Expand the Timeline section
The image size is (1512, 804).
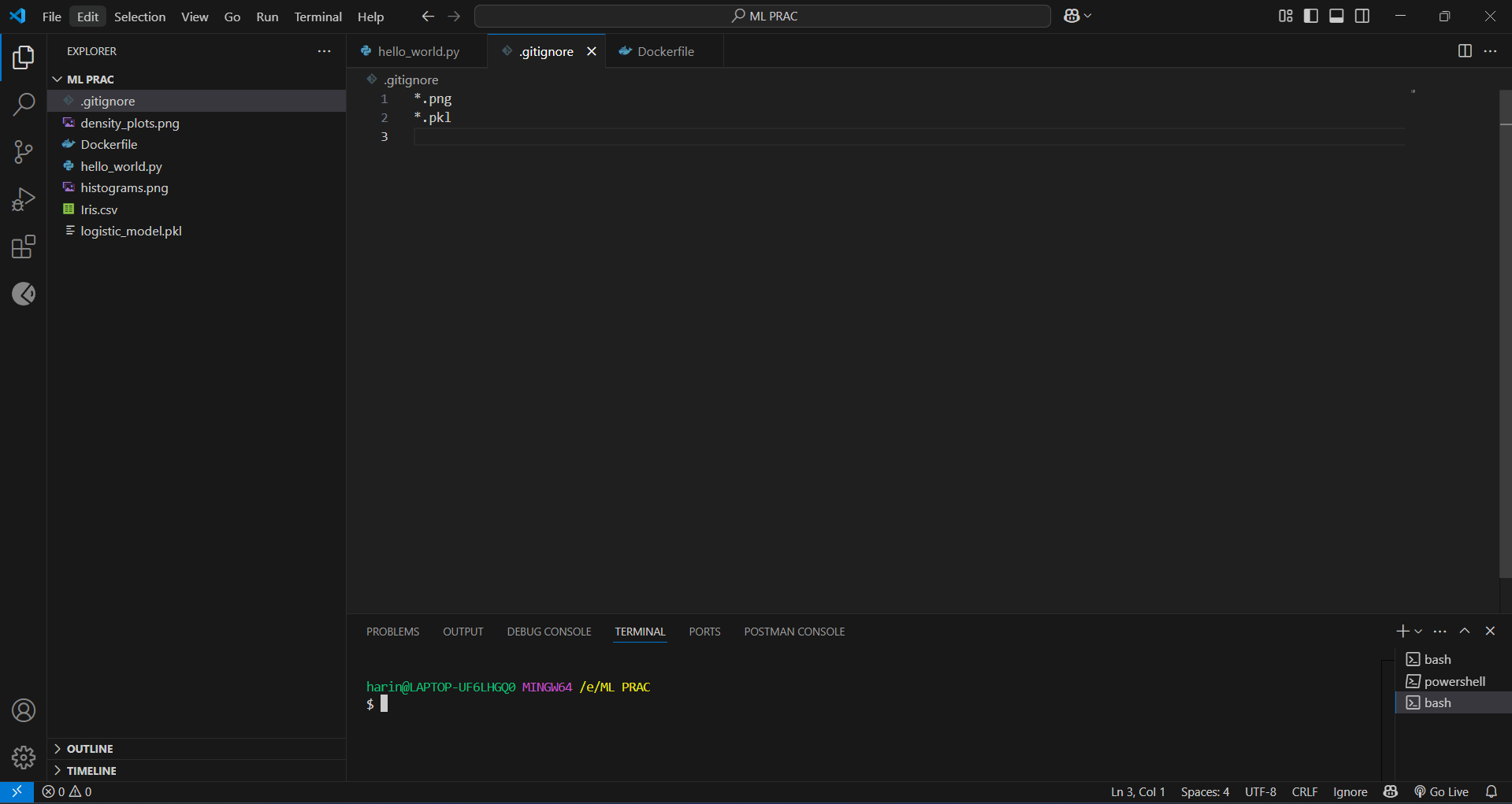[x=197, y=771]
